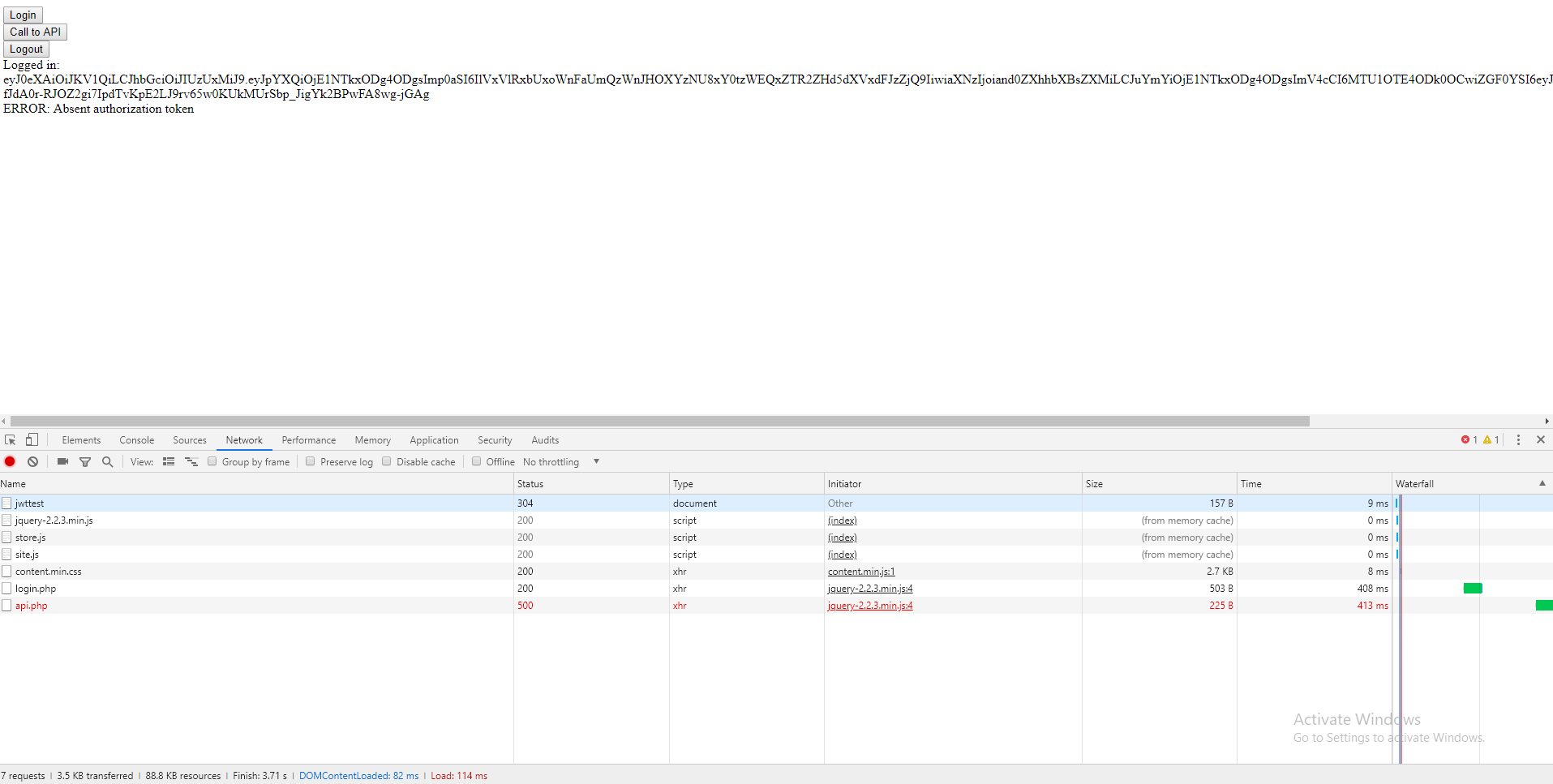Screen dimensions: 1553x784
Task: Open the network filter funnel icon
Action: click(85, 461)
